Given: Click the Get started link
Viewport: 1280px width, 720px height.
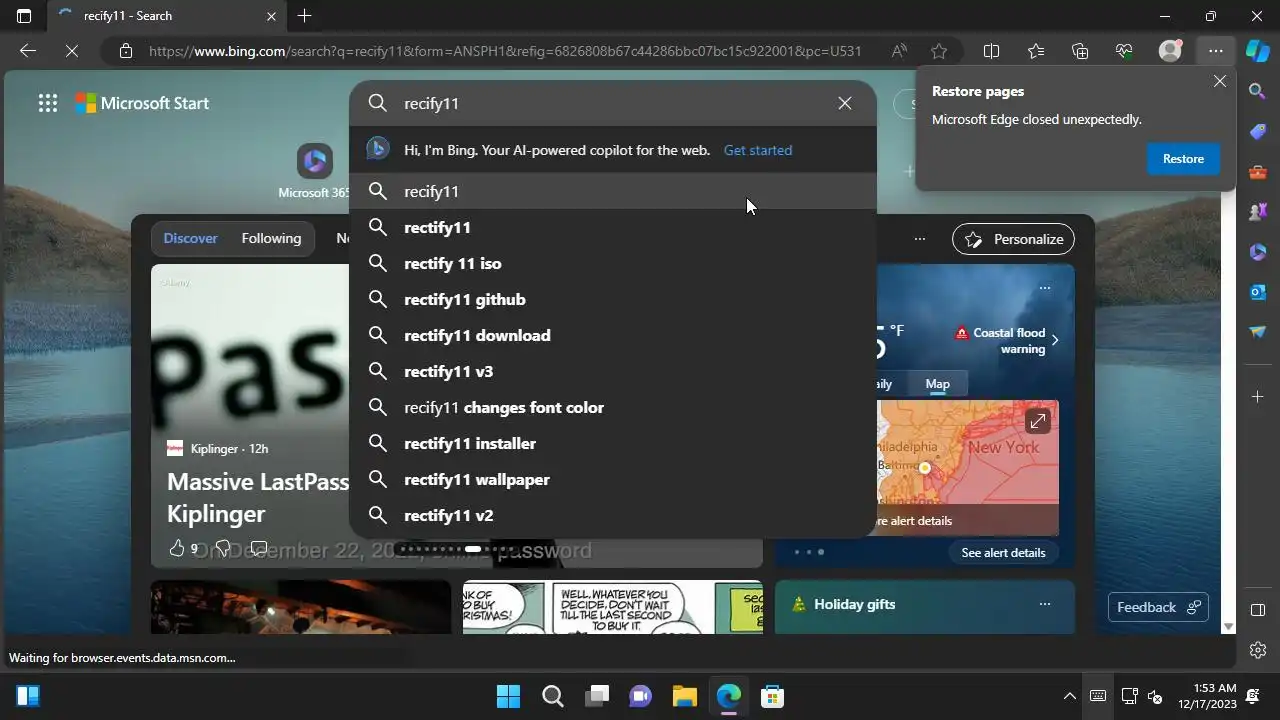Looking at the screenshot, I should click(758, 150).
